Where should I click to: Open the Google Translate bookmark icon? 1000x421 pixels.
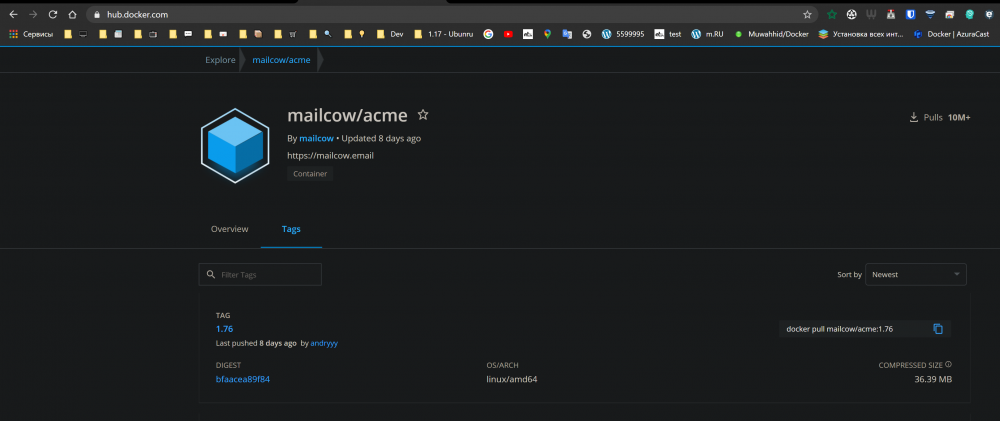click(x=567, y=34)
